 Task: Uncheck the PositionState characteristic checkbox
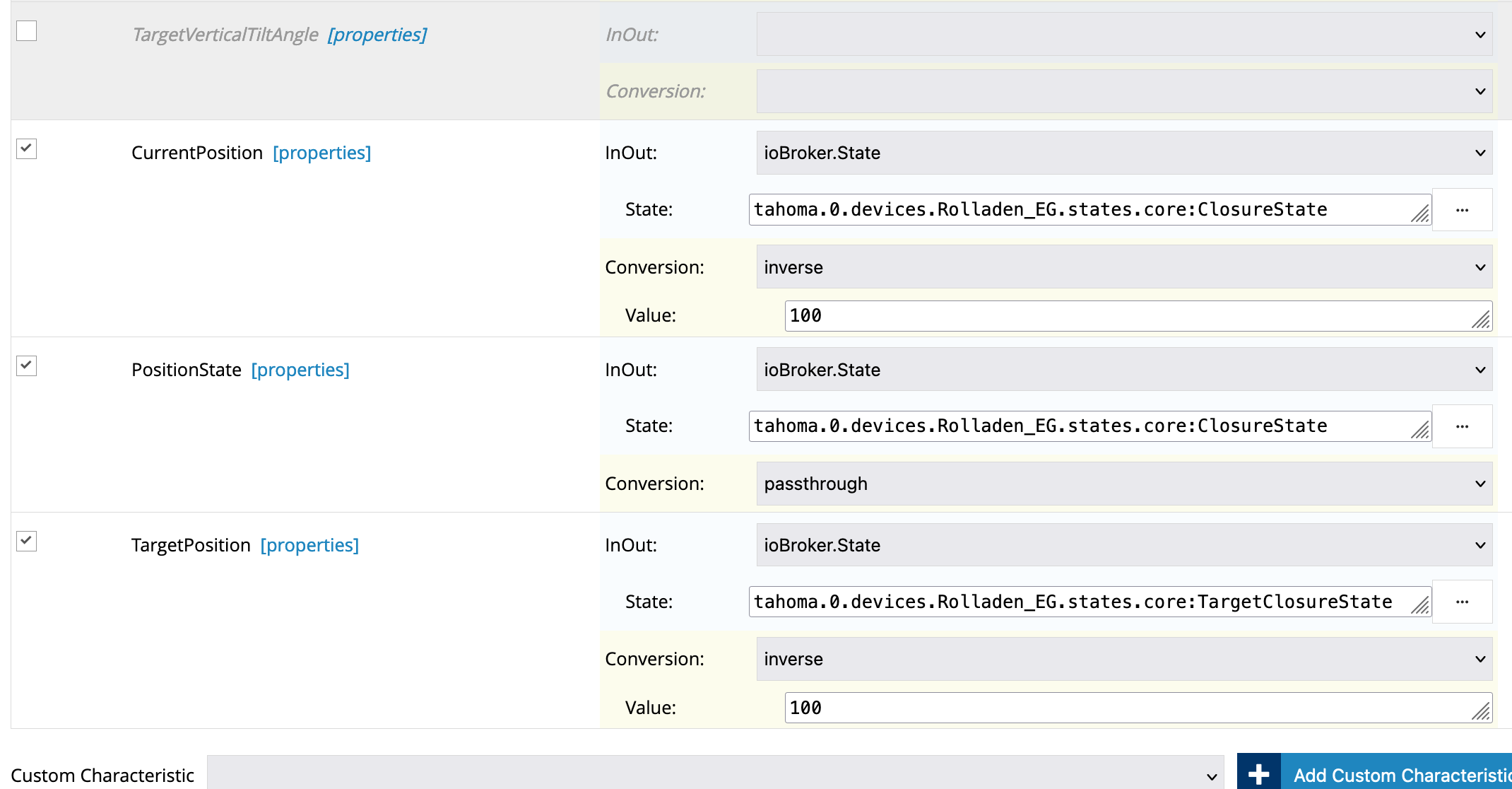(27, 366)
